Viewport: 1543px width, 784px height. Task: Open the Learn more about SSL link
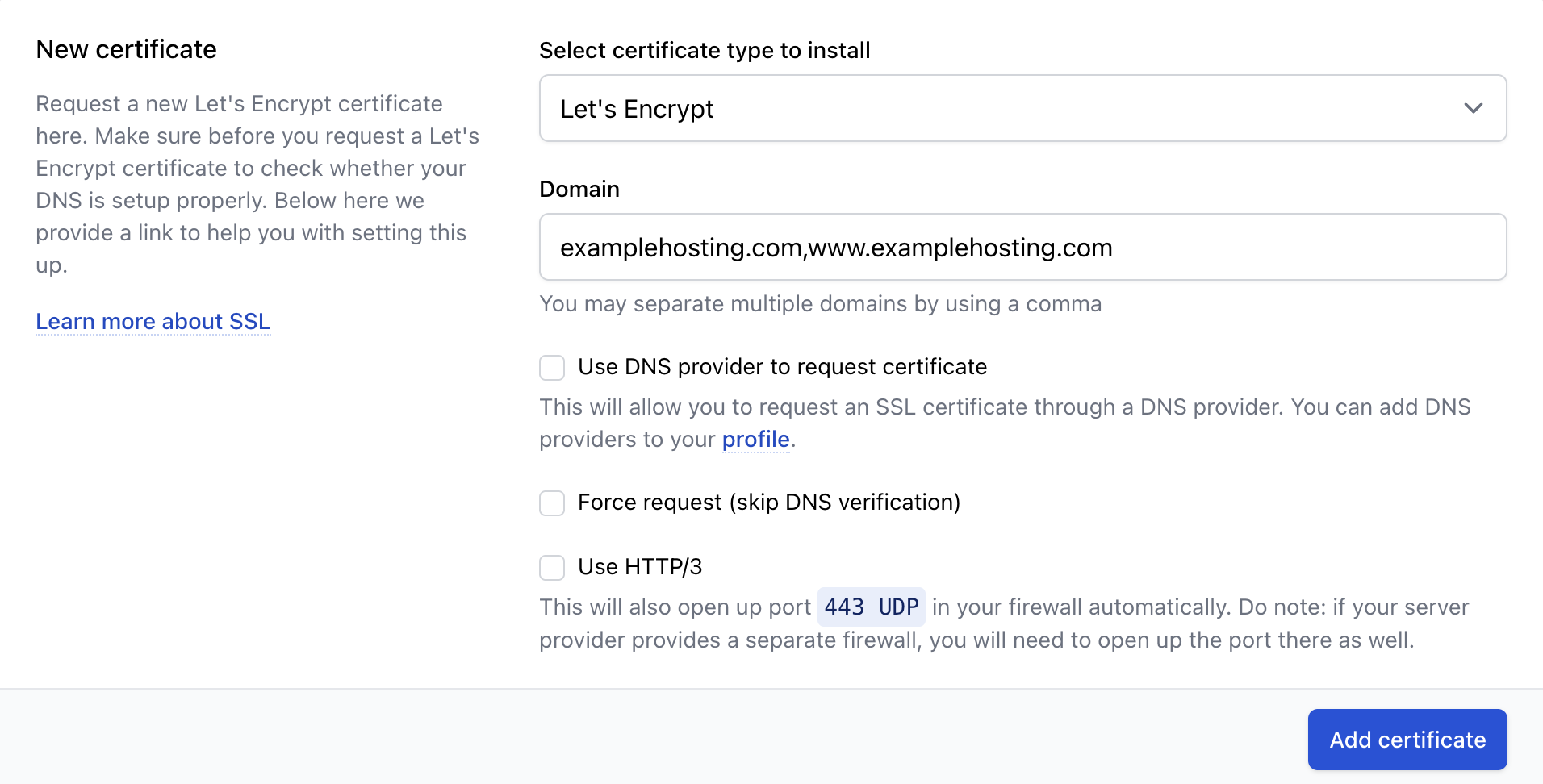(153, 321)
